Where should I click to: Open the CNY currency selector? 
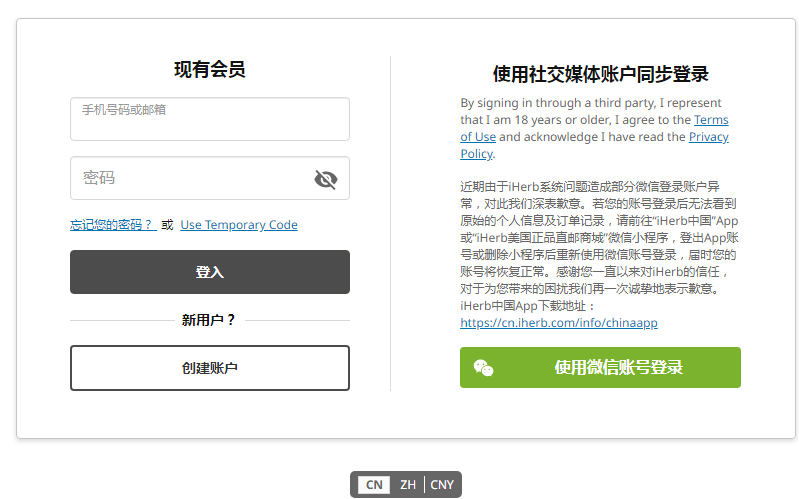pos(442,485)
